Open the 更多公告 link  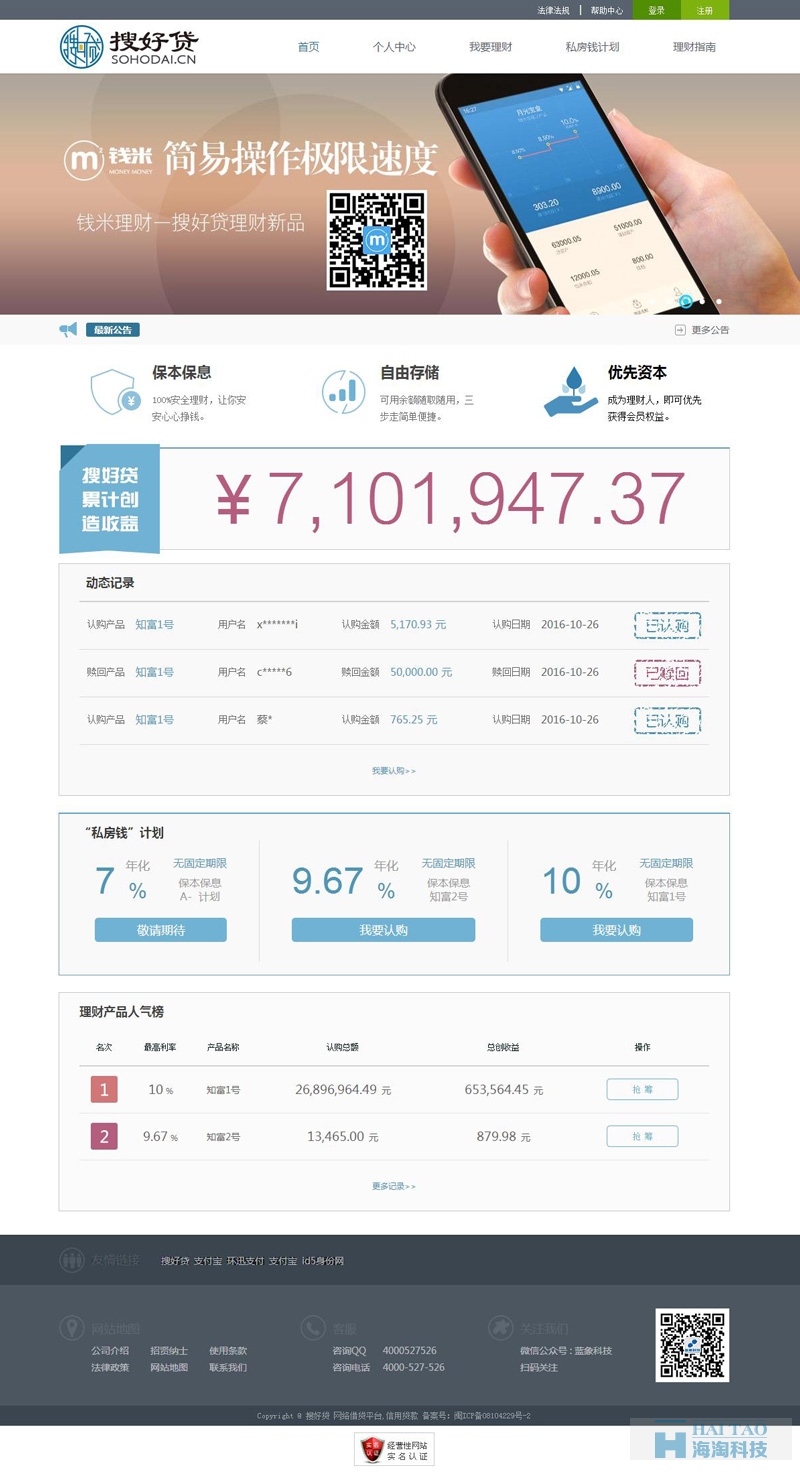710,330
